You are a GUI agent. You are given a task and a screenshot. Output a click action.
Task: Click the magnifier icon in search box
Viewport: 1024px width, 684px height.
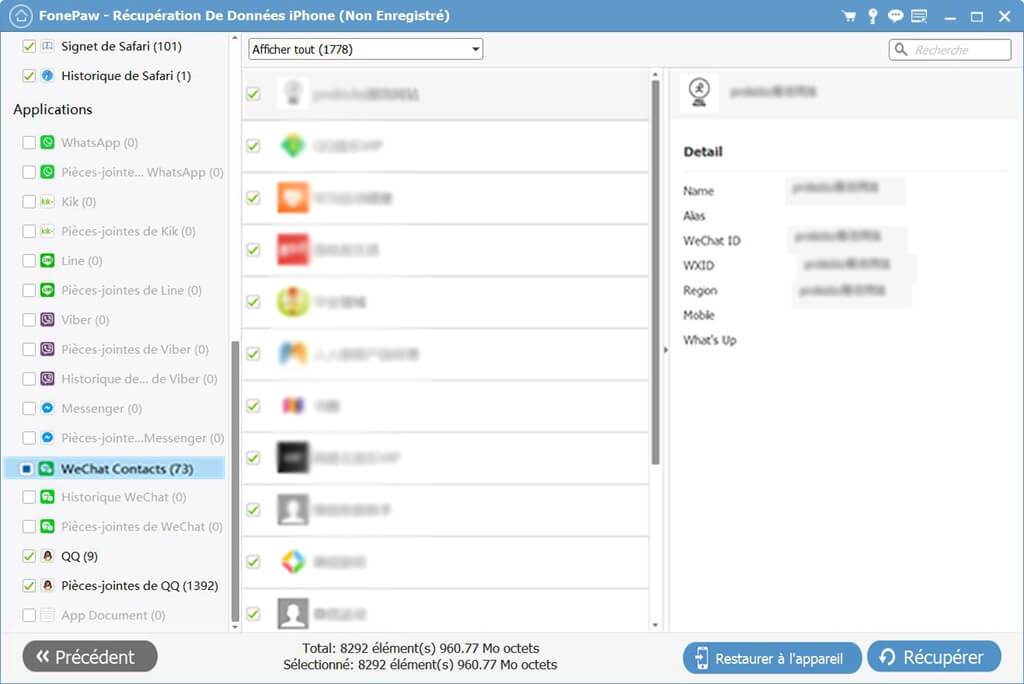[901, 50]
